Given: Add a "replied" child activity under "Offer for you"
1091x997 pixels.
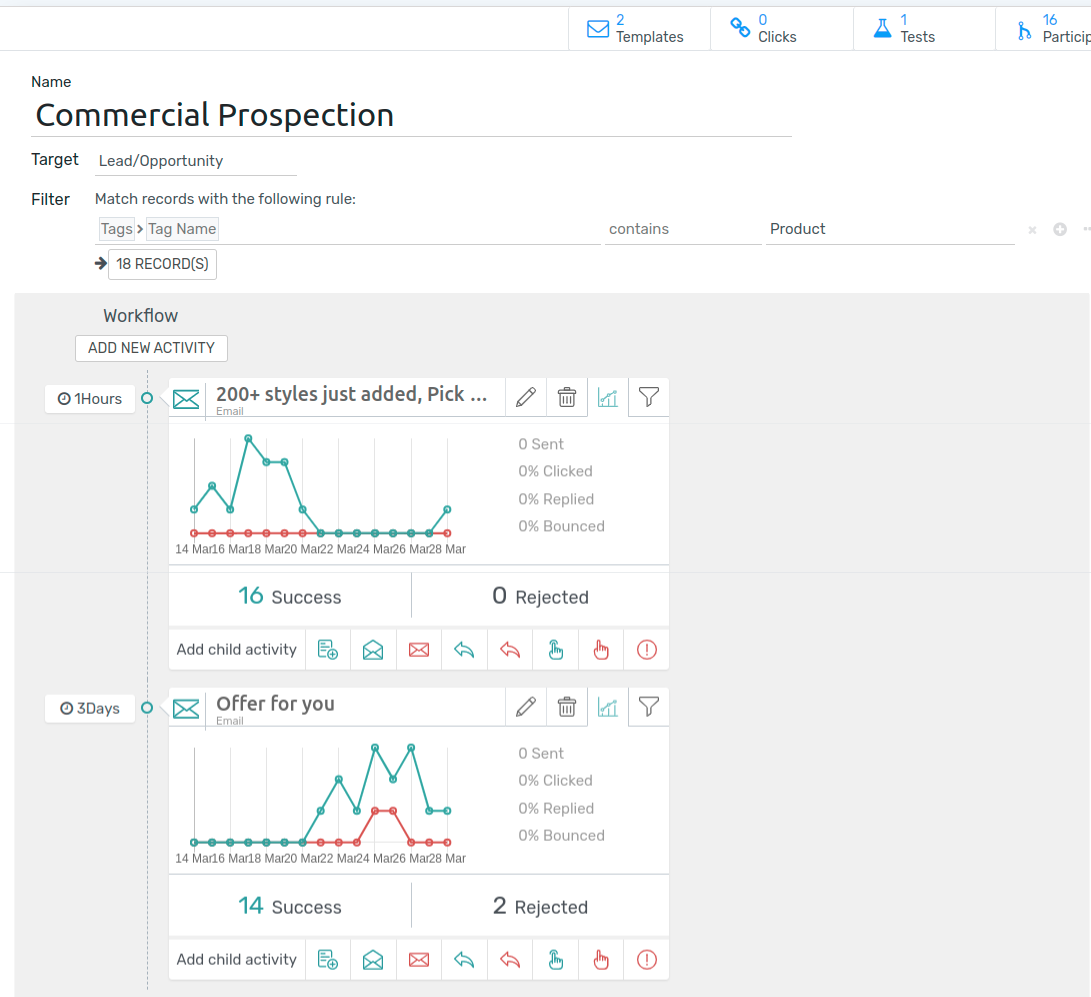Looking at the screenshot, I should (464, 959).
